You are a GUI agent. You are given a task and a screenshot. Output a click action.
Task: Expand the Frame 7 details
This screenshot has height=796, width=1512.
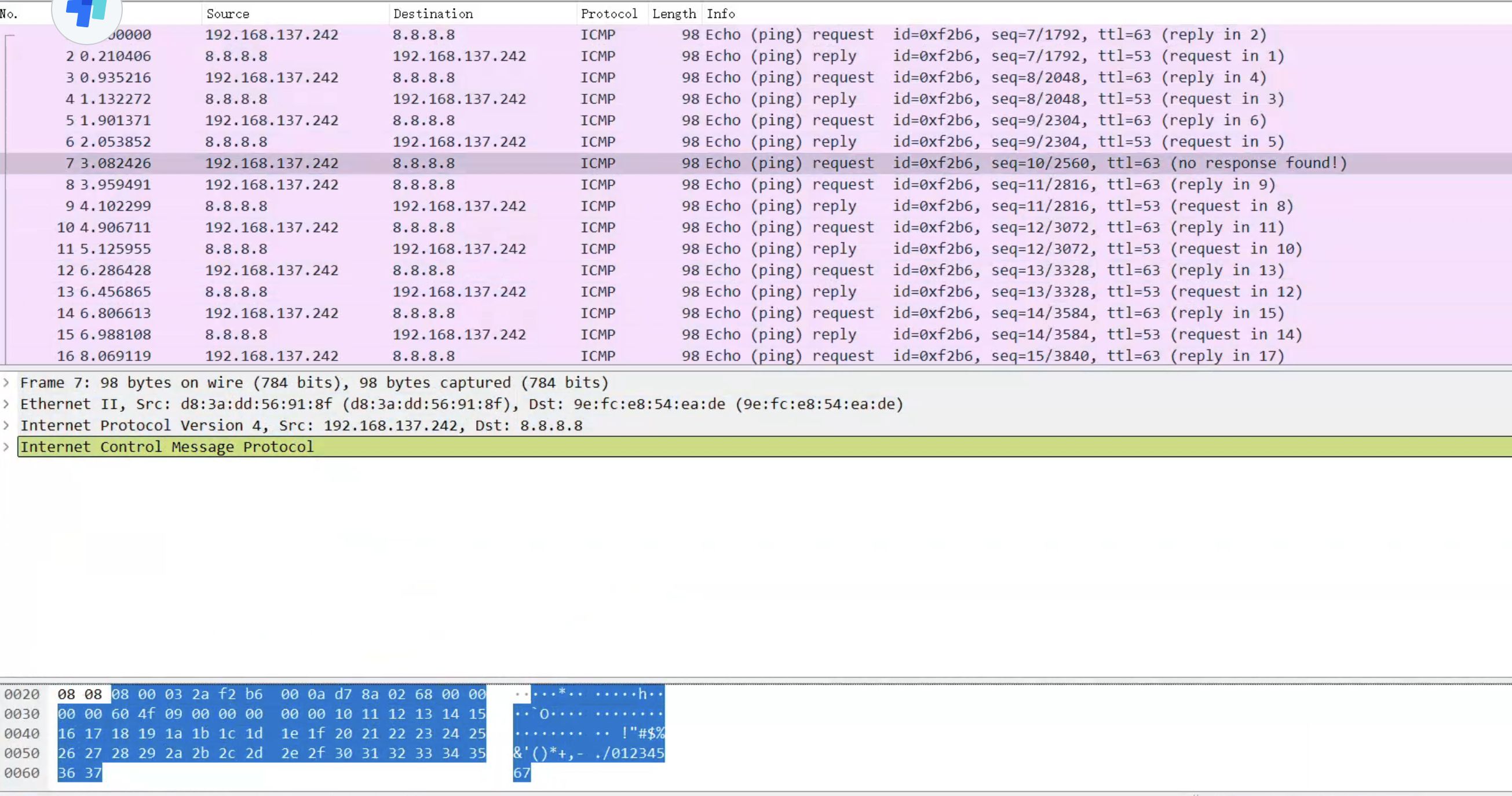pyautogui.click(x=6, y=383)
